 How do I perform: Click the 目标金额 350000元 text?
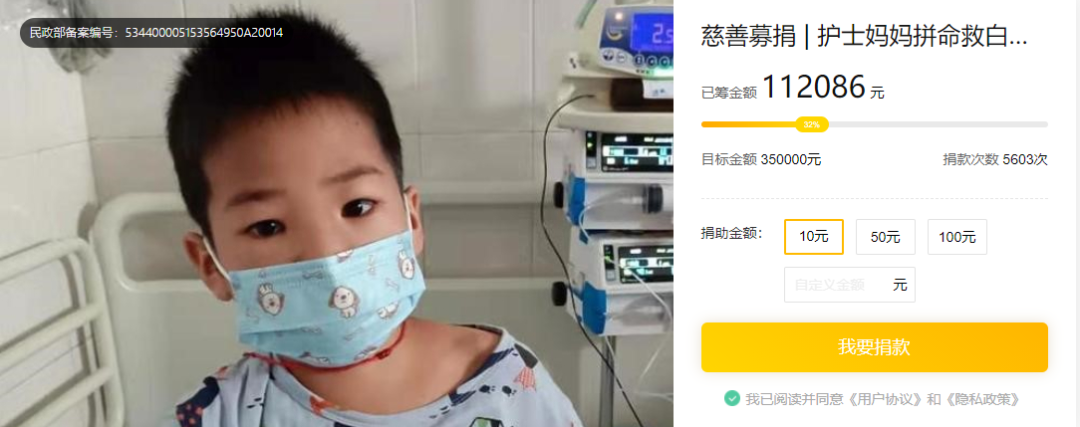[761, 160]
